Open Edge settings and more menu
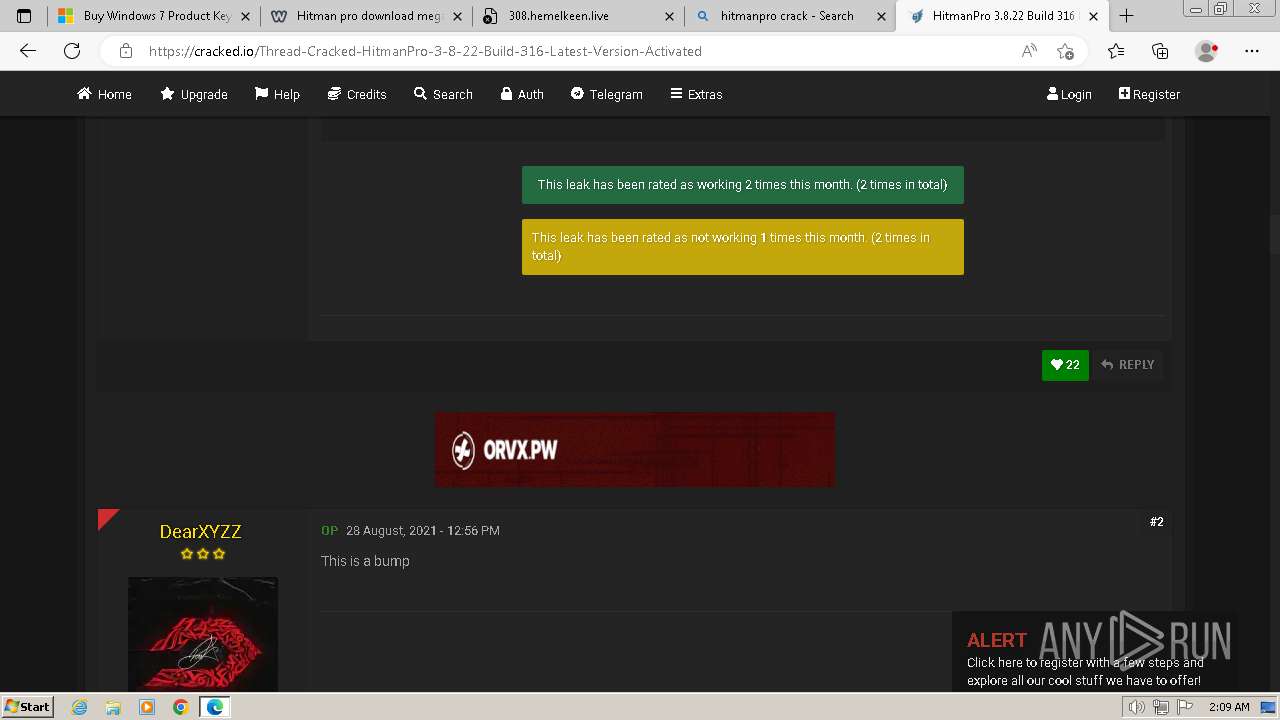 pos(1252,51)
